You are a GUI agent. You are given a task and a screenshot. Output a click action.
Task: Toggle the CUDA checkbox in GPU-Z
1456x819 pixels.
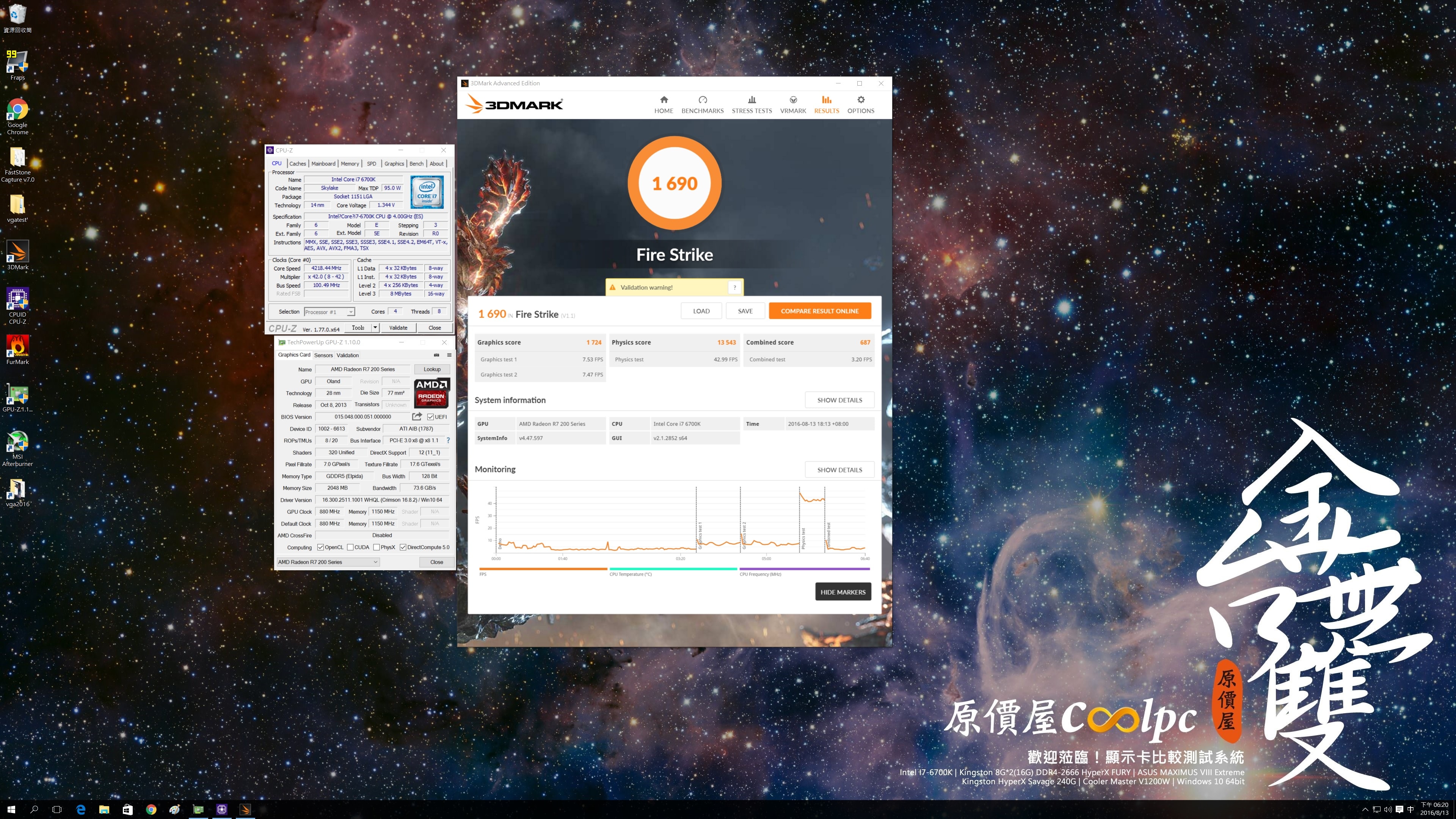coord(350,547)
